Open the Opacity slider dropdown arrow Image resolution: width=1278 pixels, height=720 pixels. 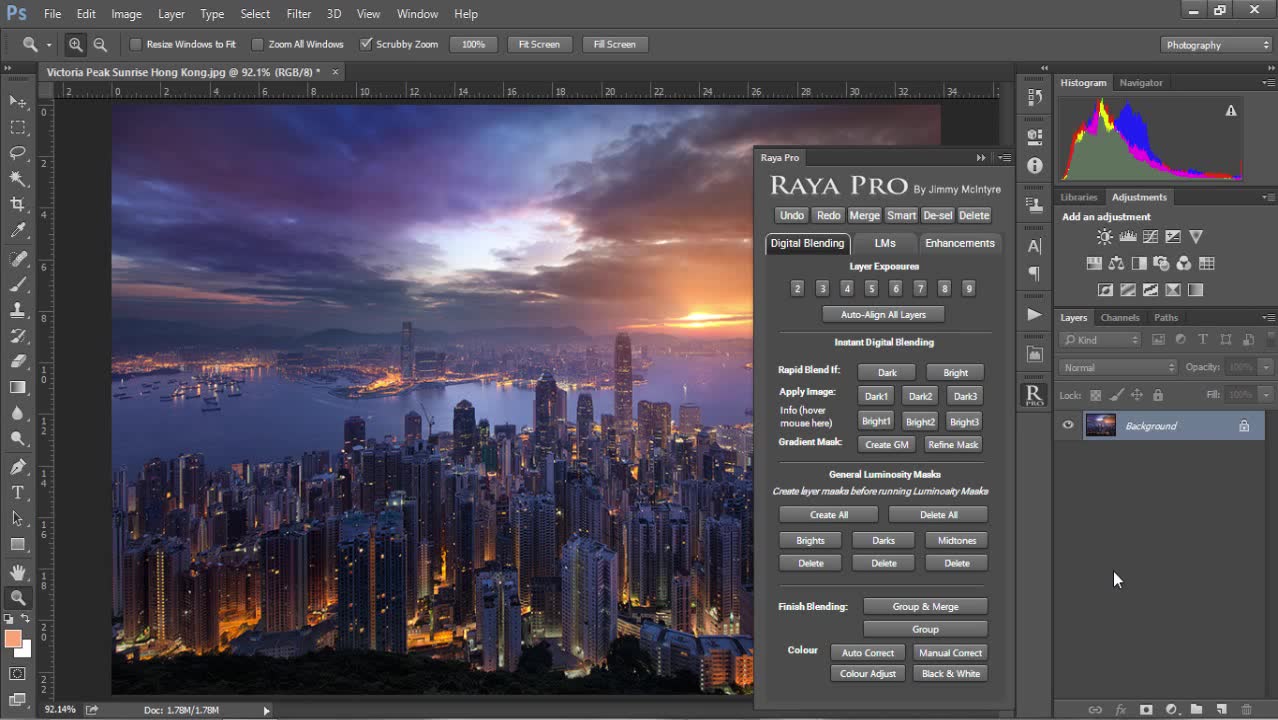pos(1266,367)
